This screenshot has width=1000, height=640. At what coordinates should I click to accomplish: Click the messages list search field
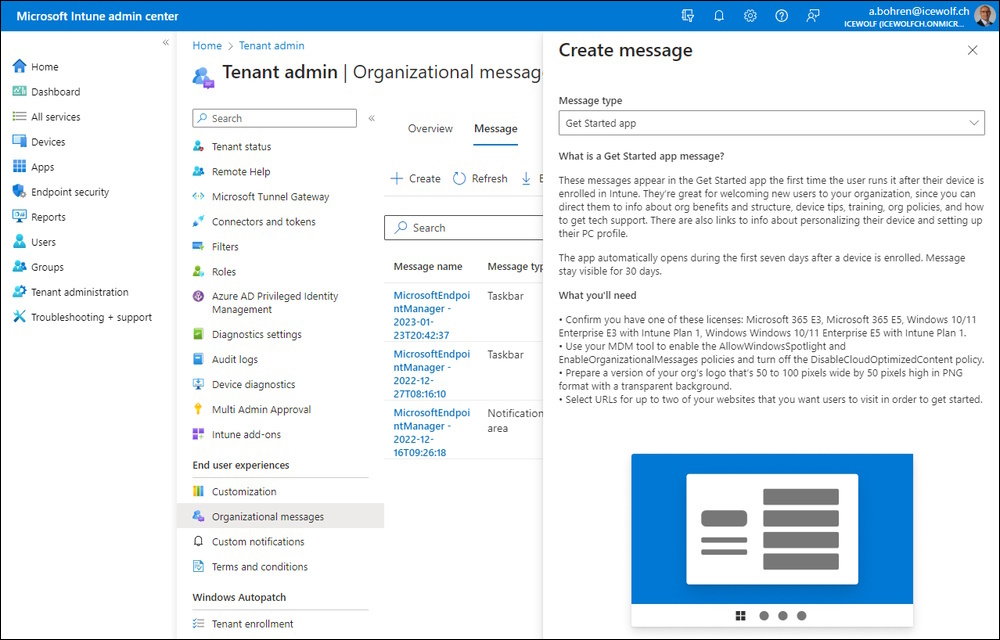[x=464, y=228]
